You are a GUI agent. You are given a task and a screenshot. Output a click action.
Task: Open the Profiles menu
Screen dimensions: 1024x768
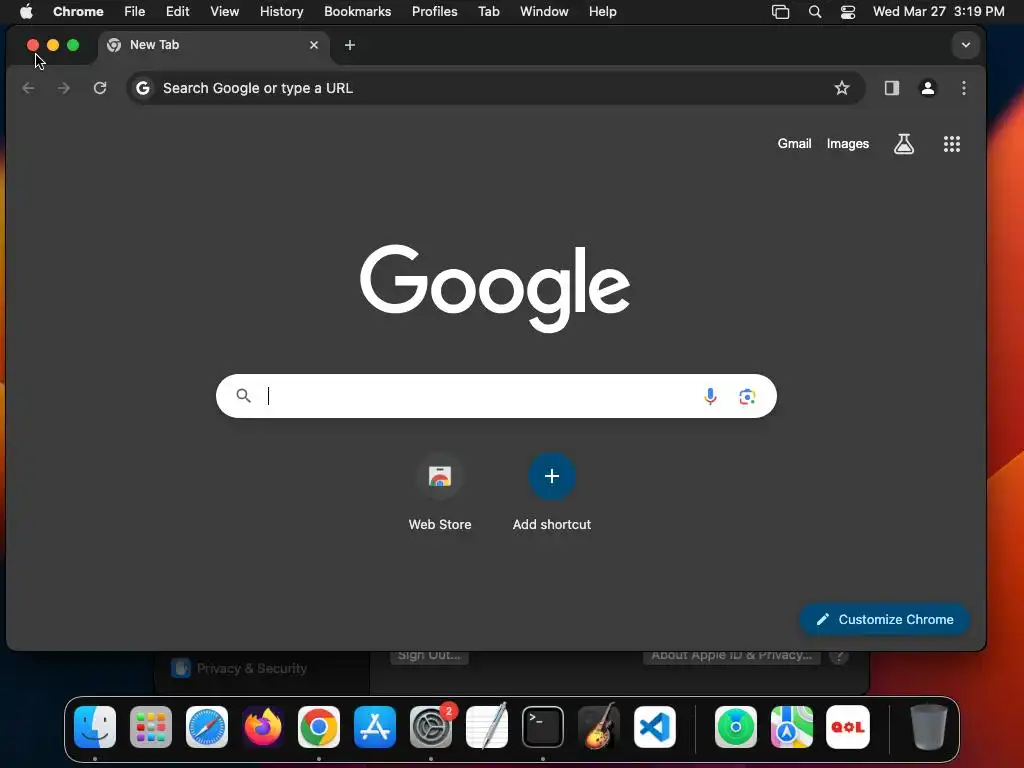(434, 11)
